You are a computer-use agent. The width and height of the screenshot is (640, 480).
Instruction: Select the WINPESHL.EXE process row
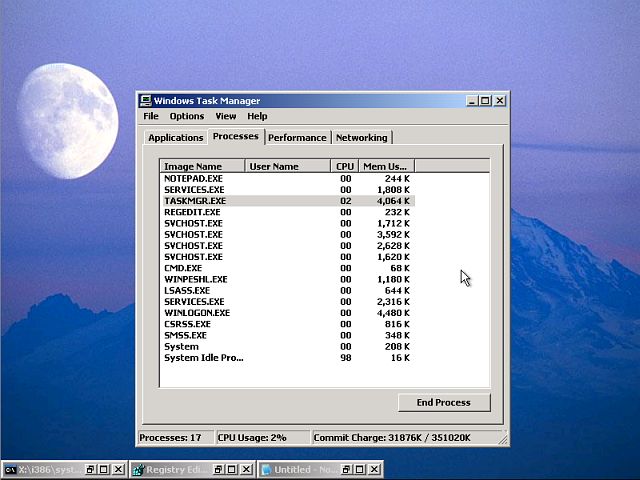tap(288, 280)
